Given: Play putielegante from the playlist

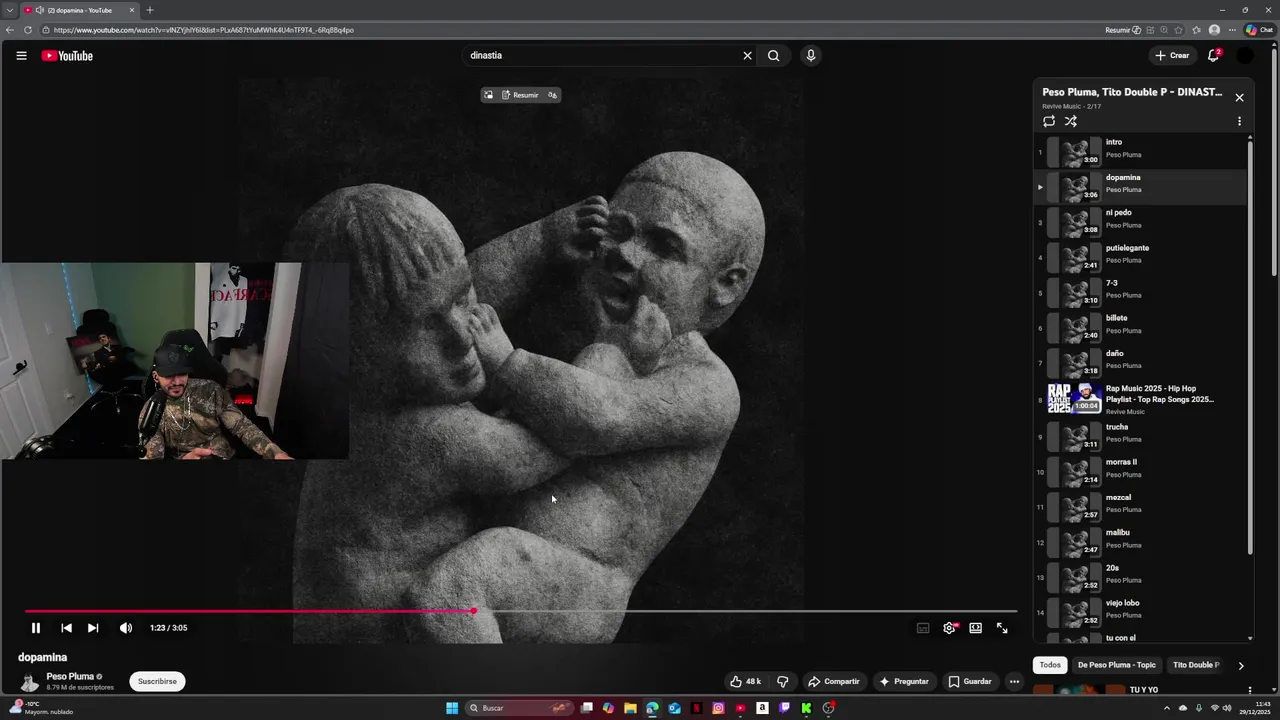Looking at the screenshot, I should click(1140, 257).
